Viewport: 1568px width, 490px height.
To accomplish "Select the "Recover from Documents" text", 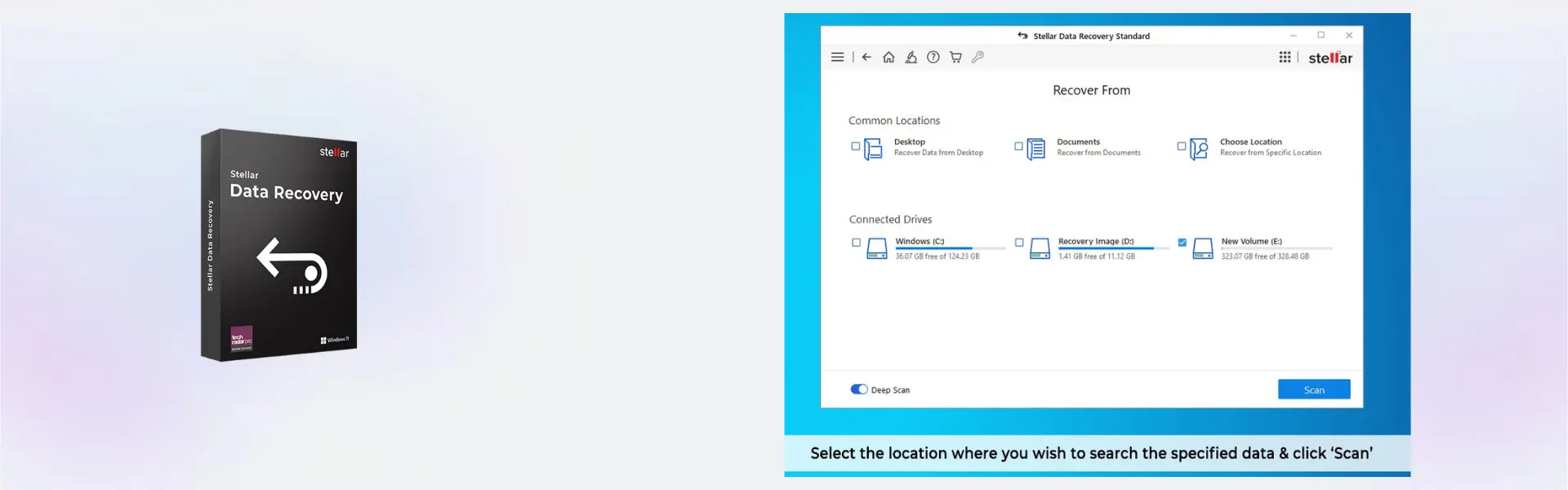I will [1098, 153].
